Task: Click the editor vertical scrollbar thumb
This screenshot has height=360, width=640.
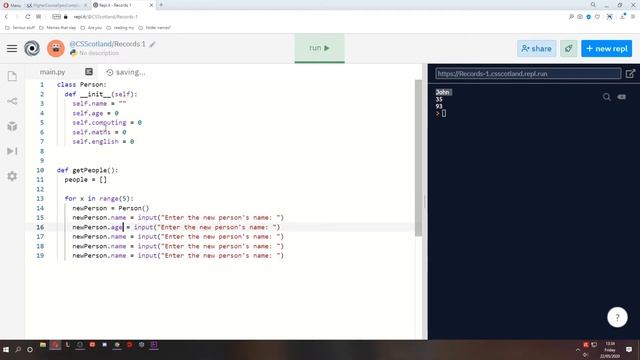Action: [x=418, y=158]
